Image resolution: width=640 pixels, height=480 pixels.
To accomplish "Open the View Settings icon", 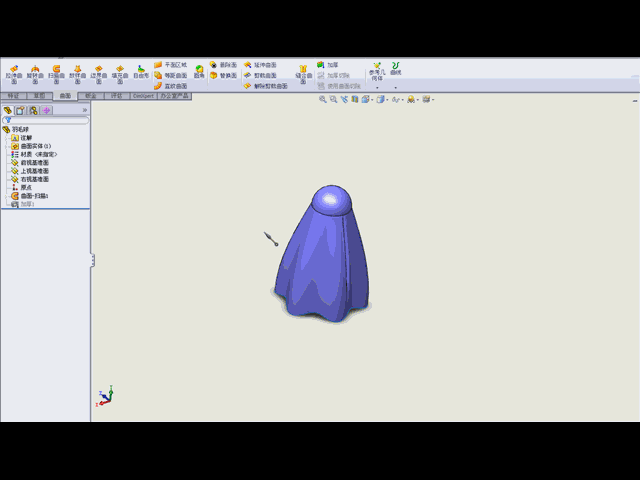I will pyautogui.click(x=426, y=99).
